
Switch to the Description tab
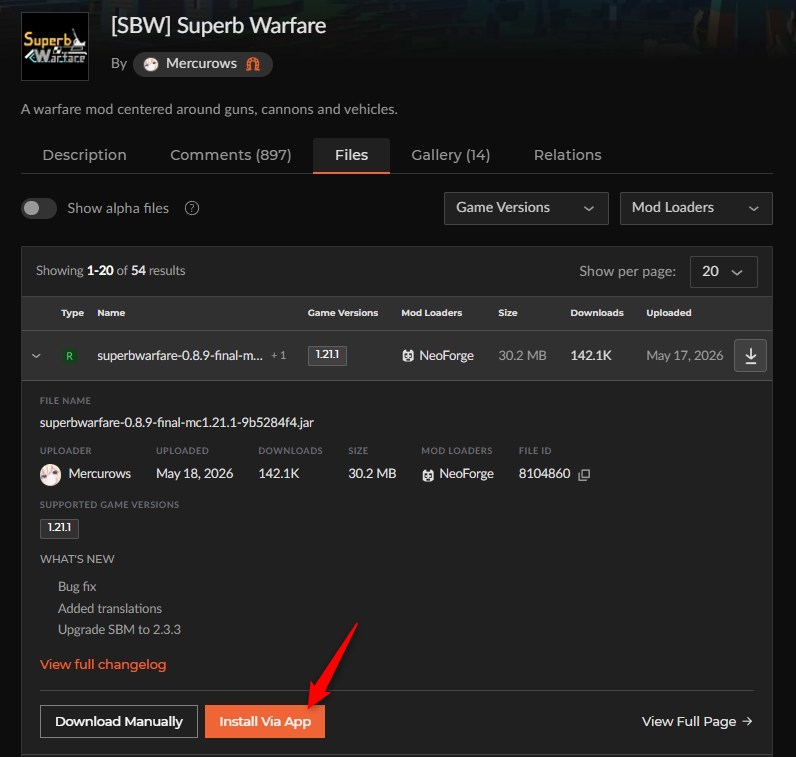(x=84, y=155)
